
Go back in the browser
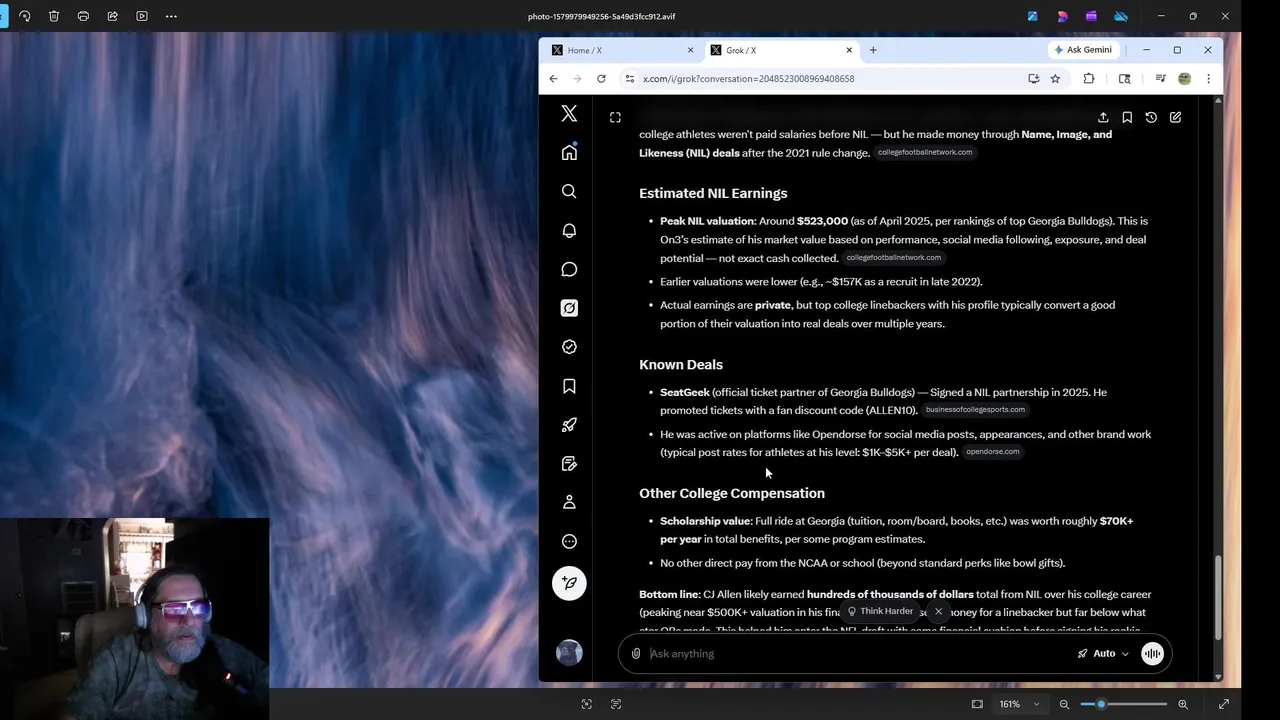tap(553, 79)
